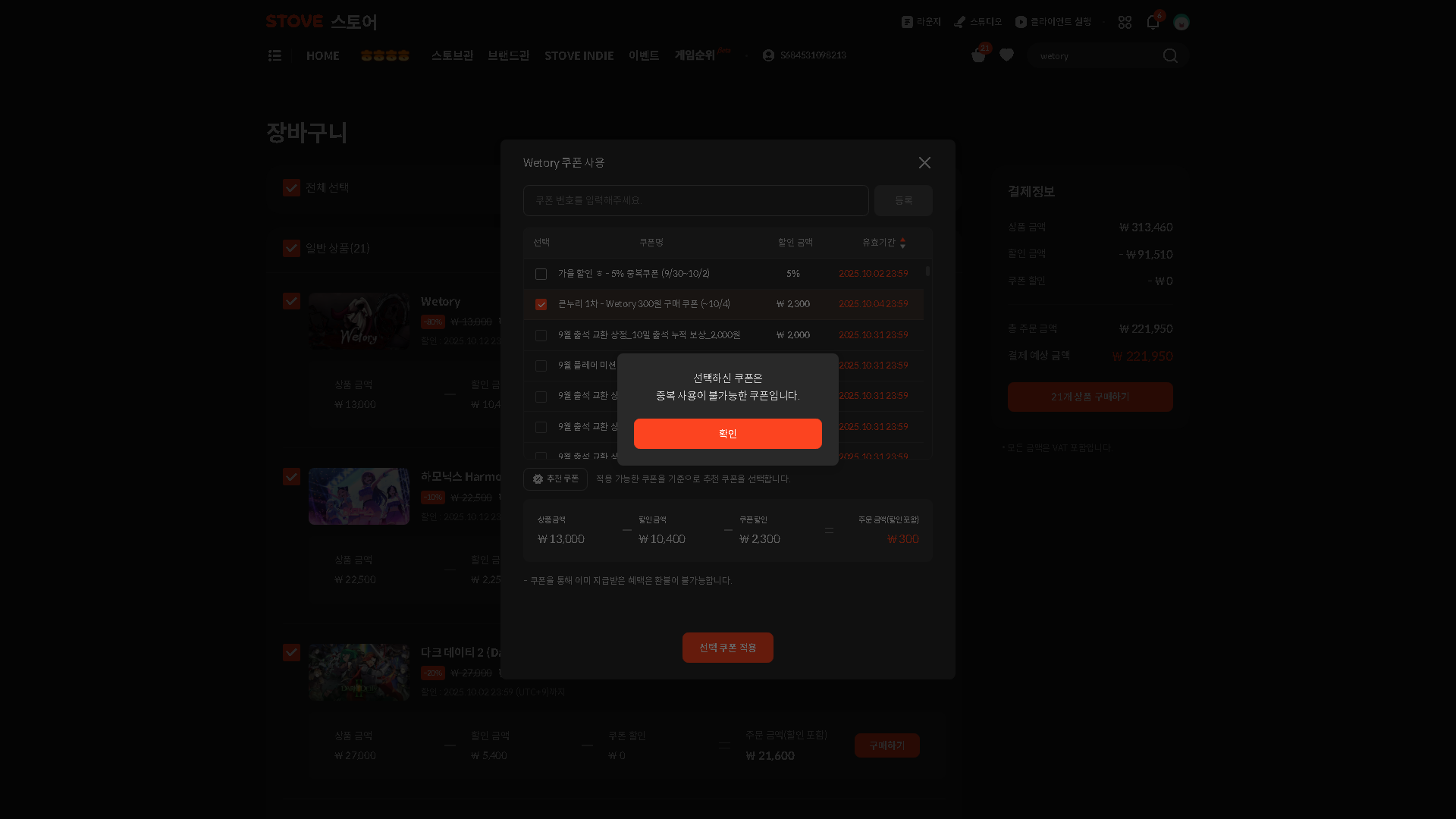Click the 2025.10.02 23:59 expiry date
Image resolution: width=1456 pixels, height=819 pixels.
(x=874, y=274)
